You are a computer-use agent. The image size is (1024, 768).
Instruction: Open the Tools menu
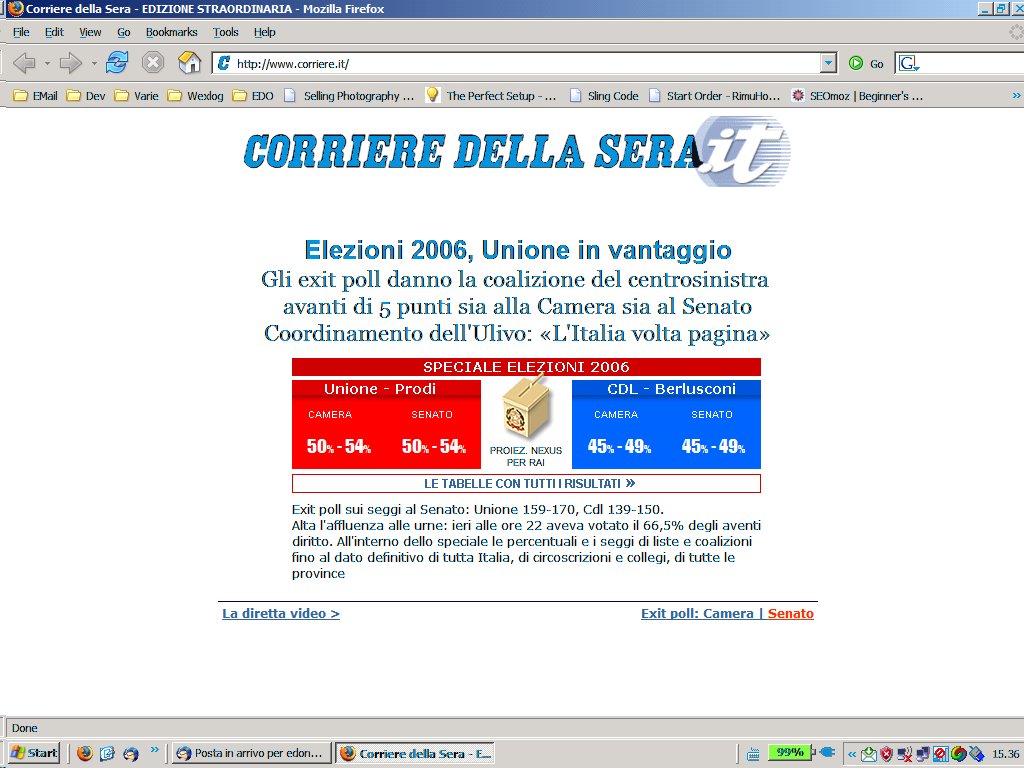pyautogui.click(x=225, y=32)
